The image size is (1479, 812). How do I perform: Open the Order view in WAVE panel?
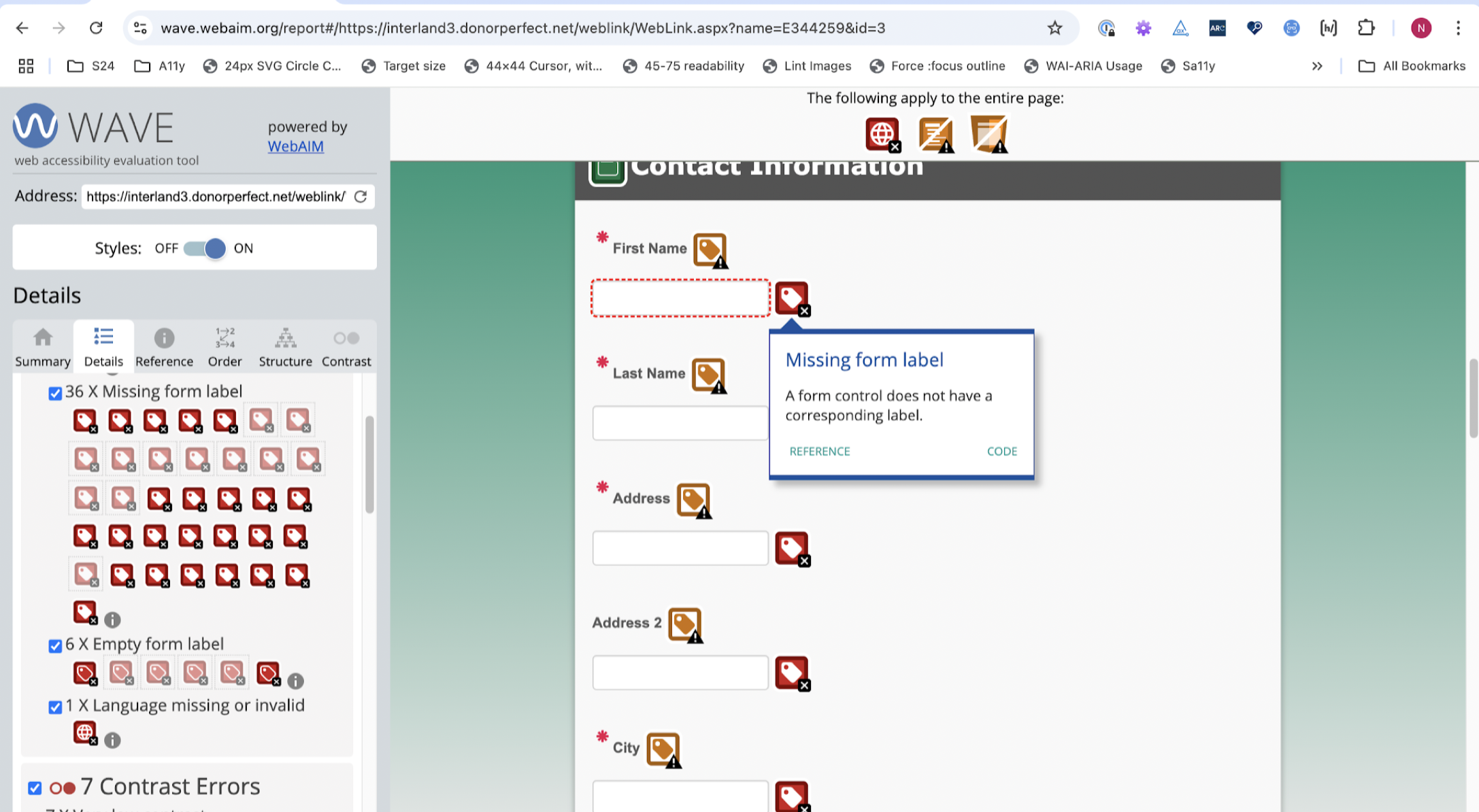[x=225, y=346]
